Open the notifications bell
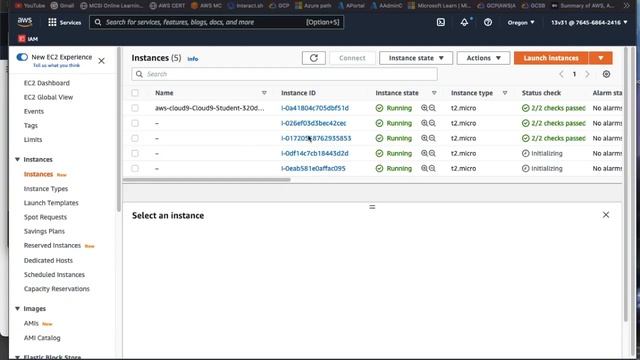 (464, 22)
